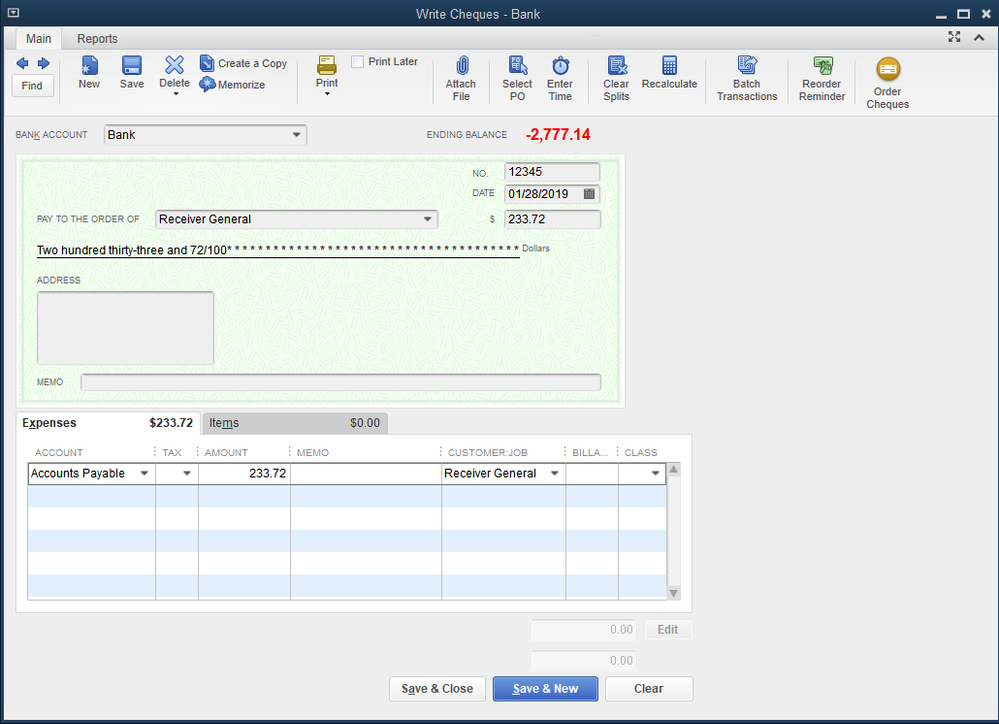This screenshot has height=724, width=999.
Task: Click Save & New
Action: [545, 688]
